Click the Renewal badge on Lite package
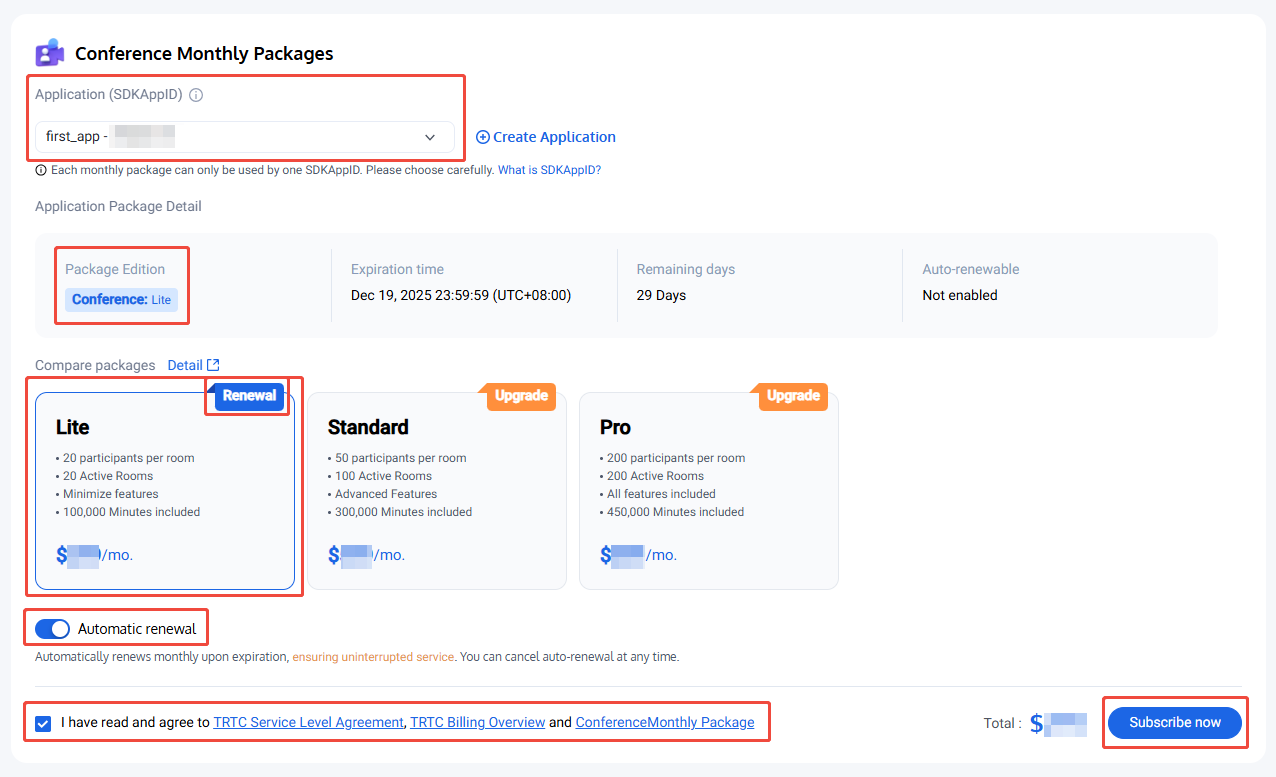The width and height of the screenshot is (1276, 777). tap(249, 396)
